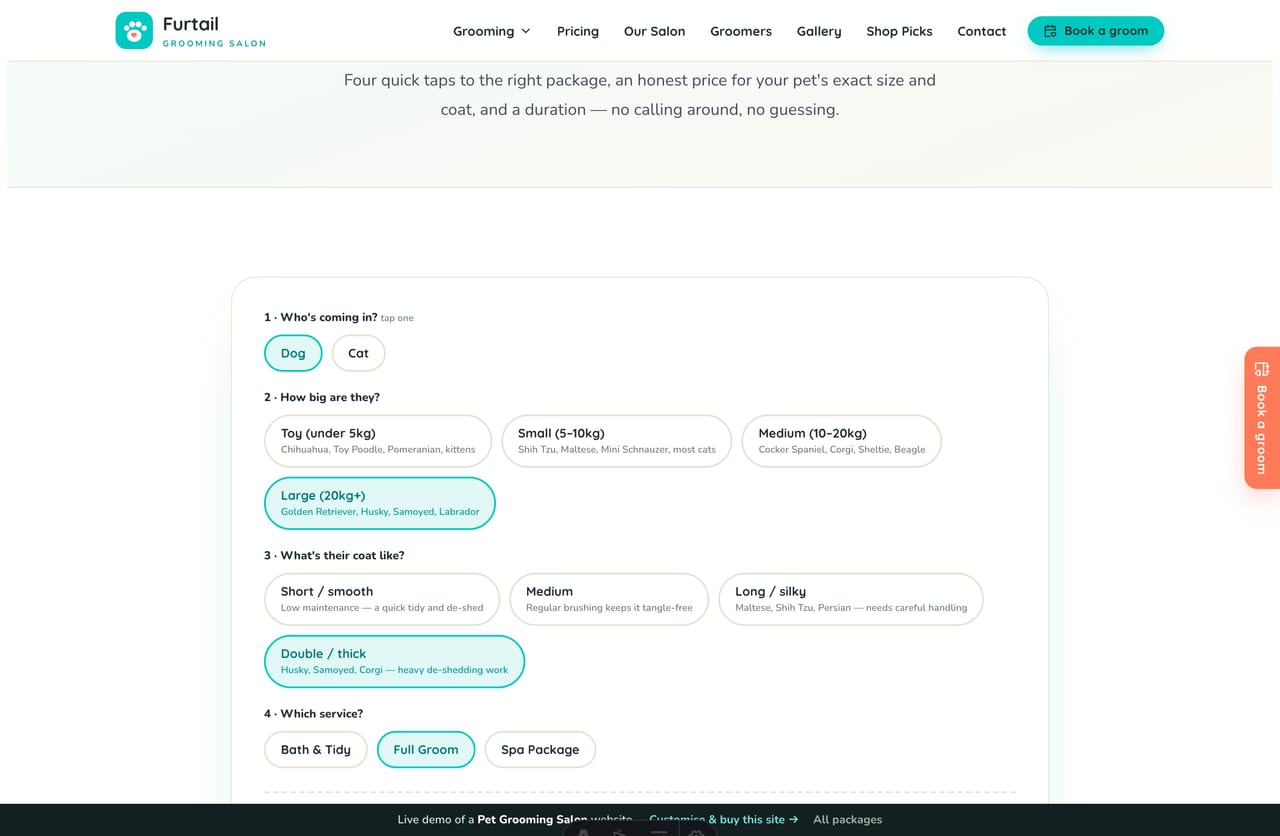Select the Spa Package service
The height and width of the screenshot is (836, 1280).
[540, 749]
